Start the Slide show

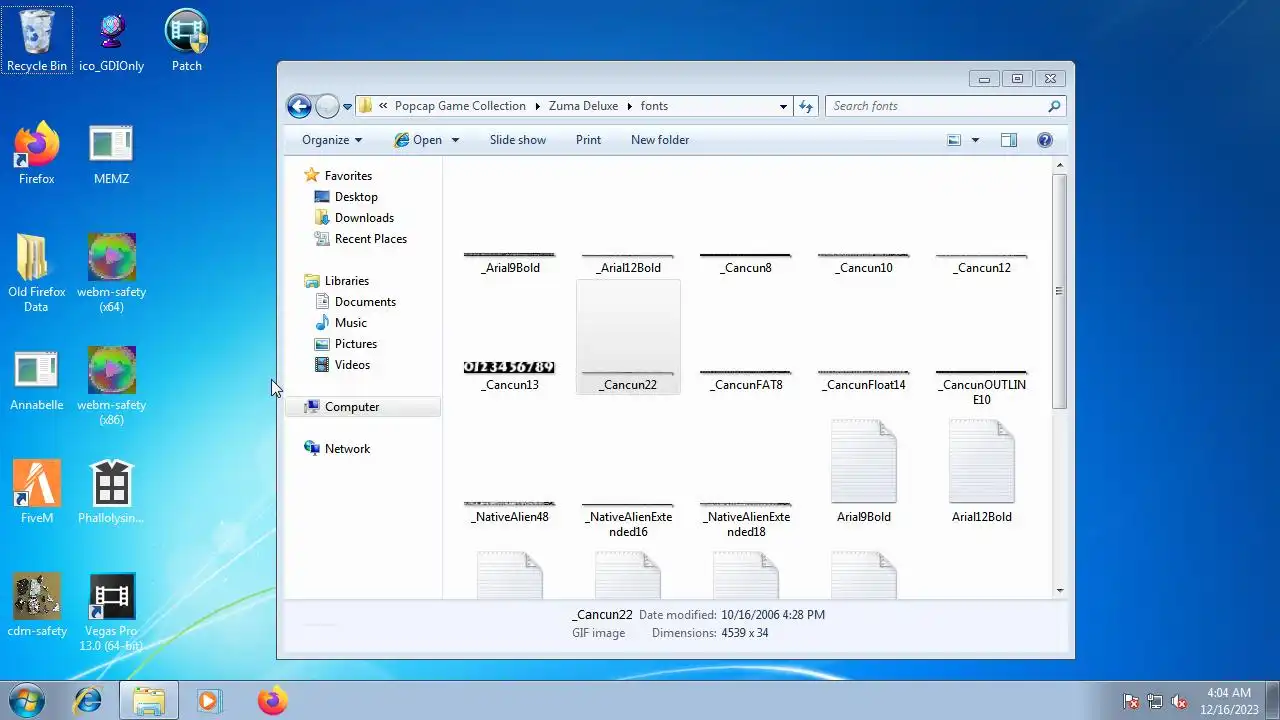coord(518,140)
